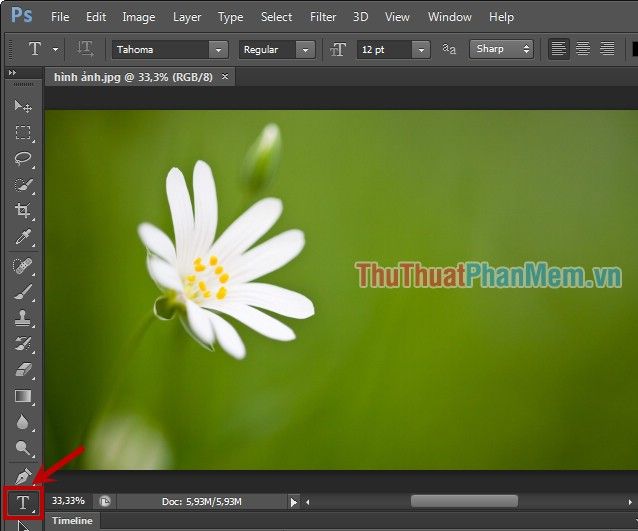Click the text color swatch
Image resolution: width=638 pixels, height=531 pixels.
tap(635, 49)
